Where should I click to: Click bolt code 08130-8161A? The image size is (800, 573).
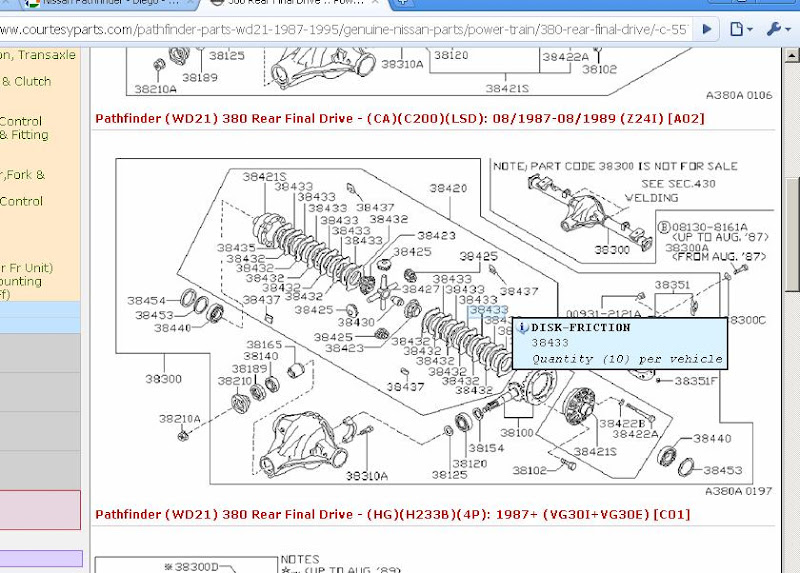pos(710,227)
